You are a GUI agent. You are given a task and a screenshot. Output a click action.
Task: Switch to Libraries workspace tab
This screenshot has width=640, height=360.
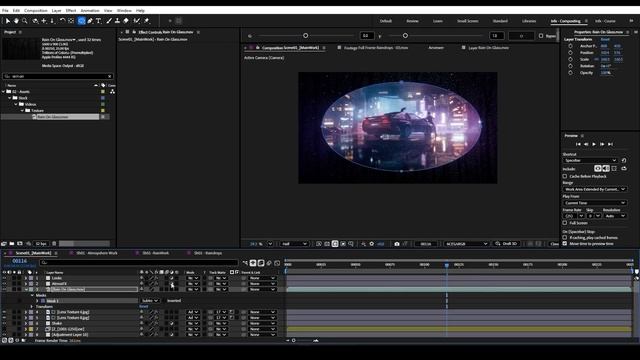click(529, 21)
